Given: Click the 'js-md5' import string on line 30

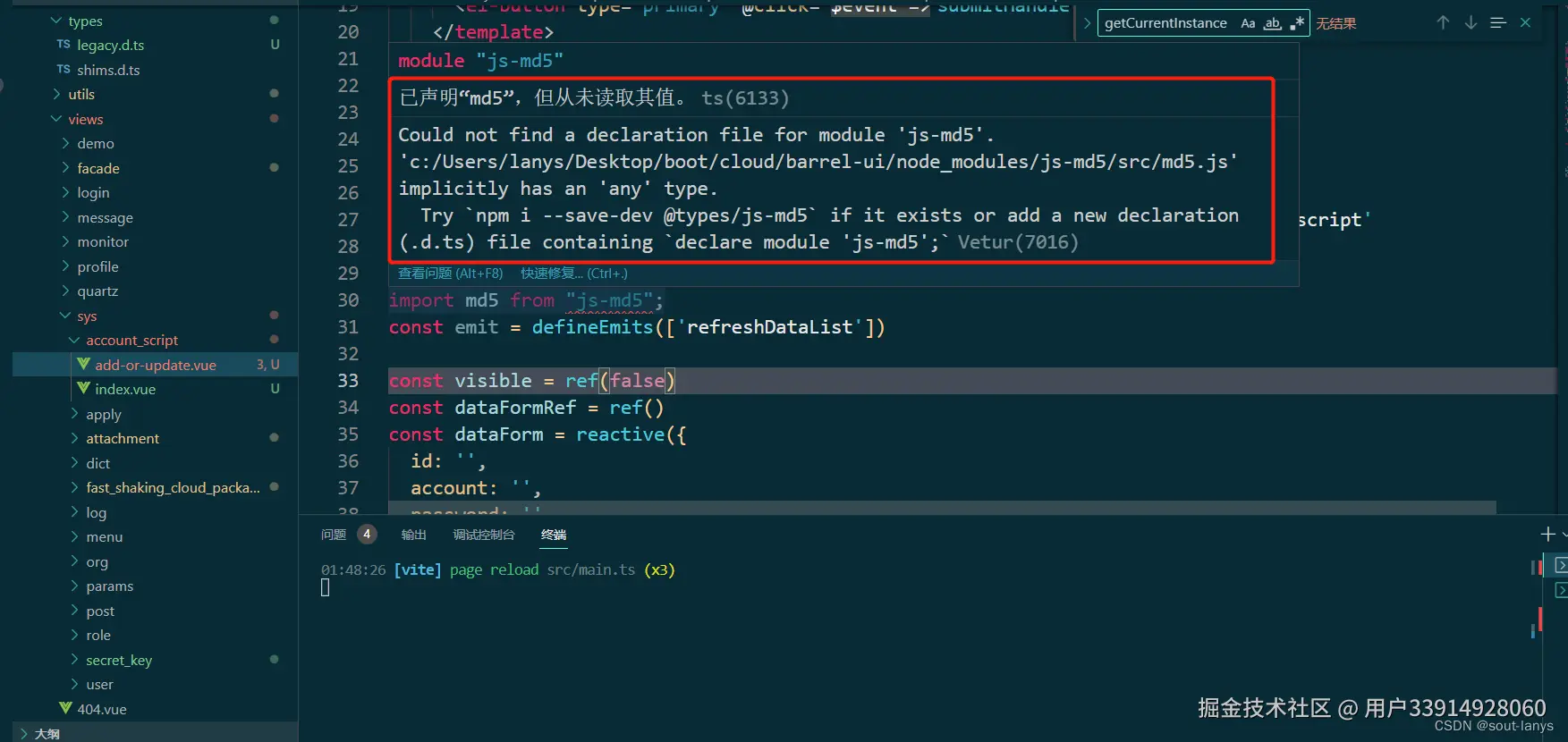Looking at the screenshot, I should click(611, 300).
